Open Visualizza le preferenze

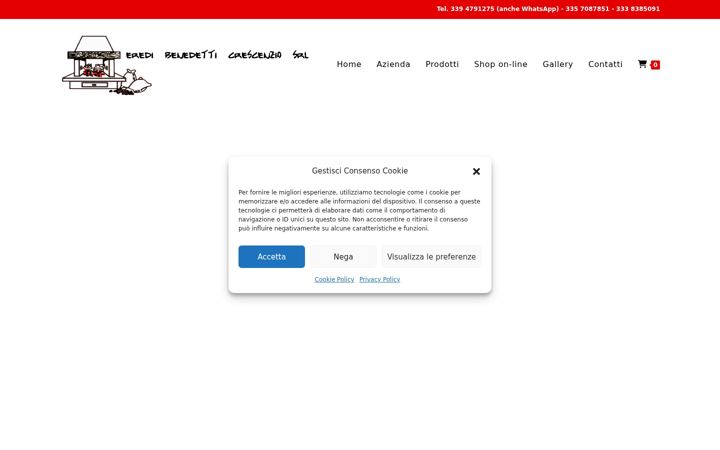(431, 257)
